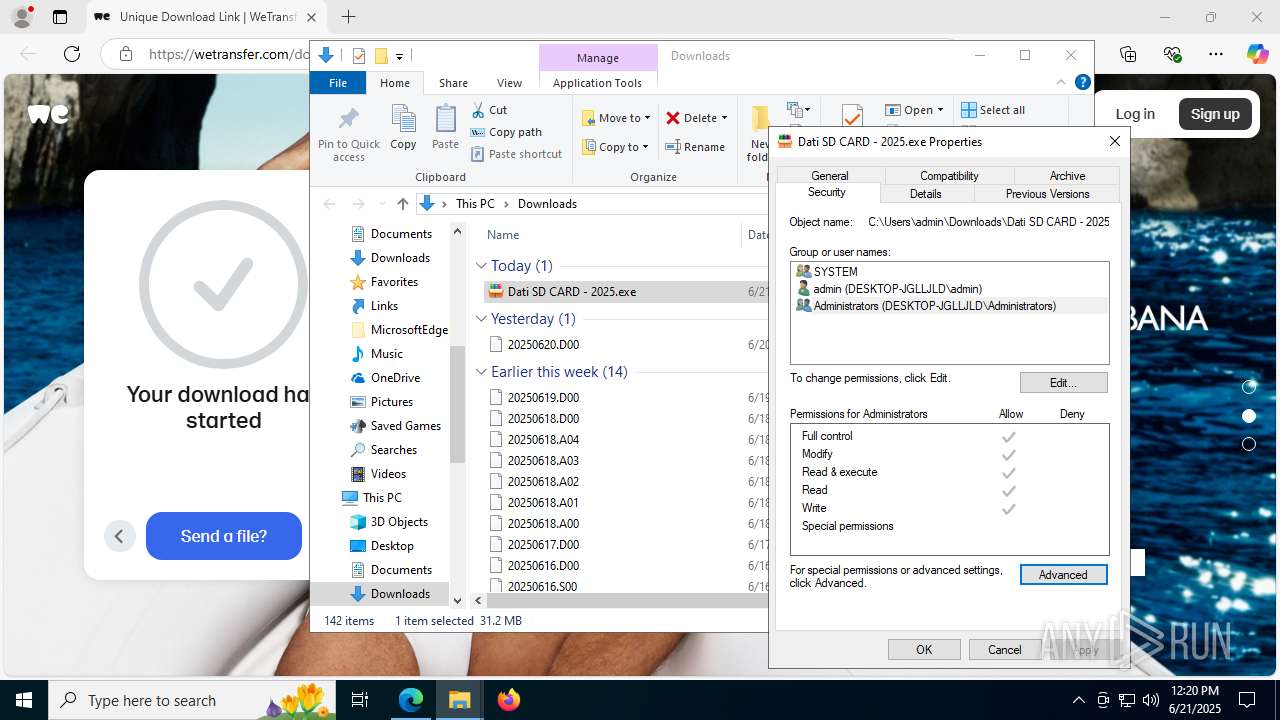Viewport: 1280px width, 720px height.
Task: Open the Windows Start menu
Action: tap(24, 700)
